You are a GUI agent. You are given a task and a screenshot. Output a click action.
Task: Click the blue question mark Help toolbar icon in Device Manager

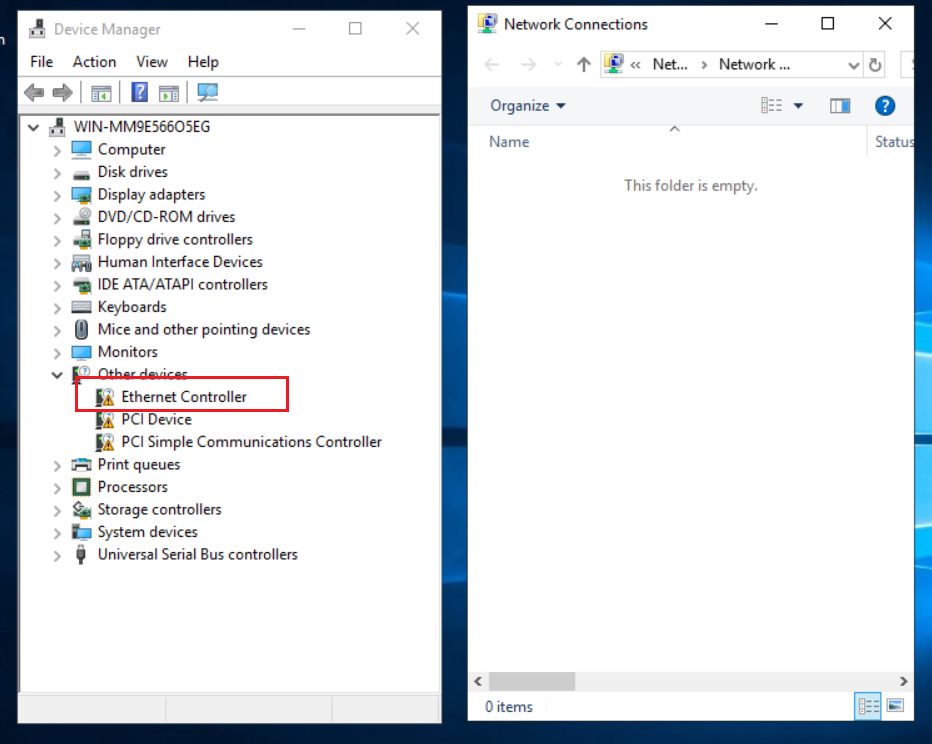tap(139, 93)
